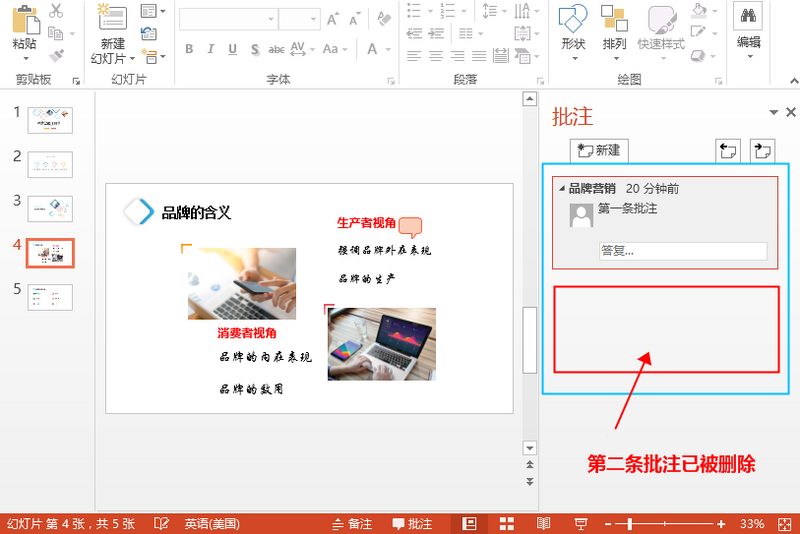Start Slide Show from status bar
Image resolution: width=800 pixels, height=534 pixels.
[x=581, y=523]
